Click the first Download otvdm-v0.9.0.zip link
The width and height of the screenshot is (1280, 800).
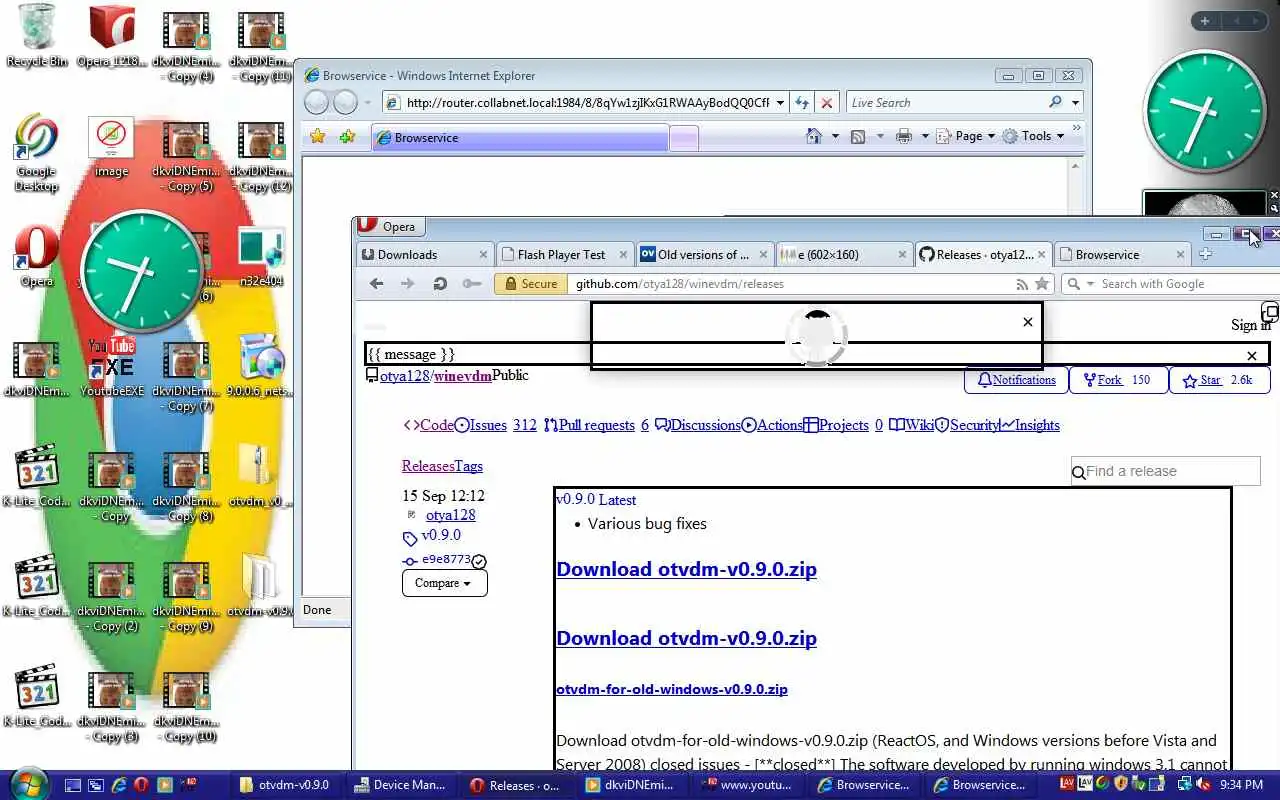686,569
